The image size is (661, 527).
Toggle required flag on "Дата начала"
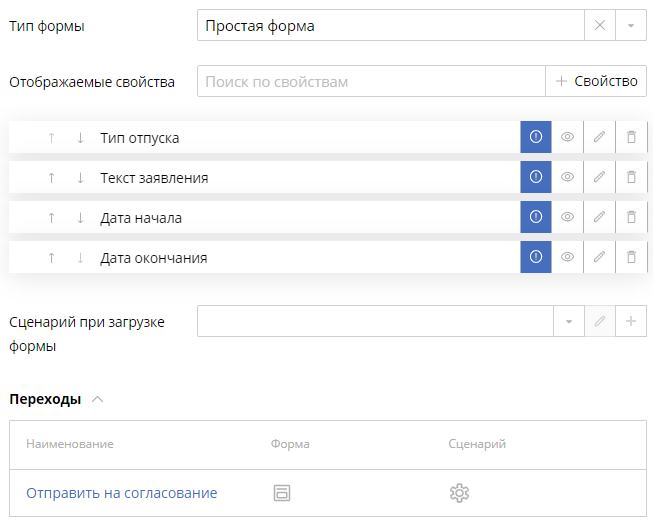click(535, 217)
